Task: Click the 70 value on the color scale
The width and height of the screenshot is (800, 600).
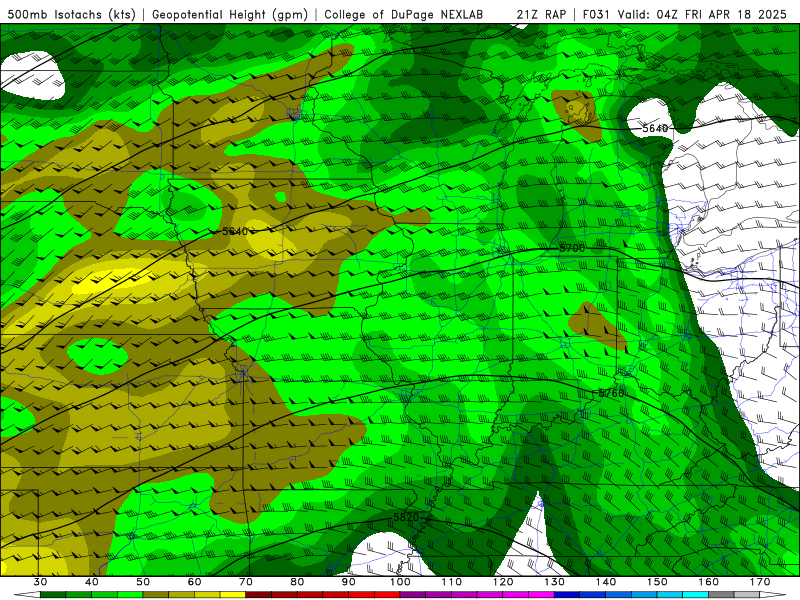Action: pyautogui.click(x=246, y=582)
